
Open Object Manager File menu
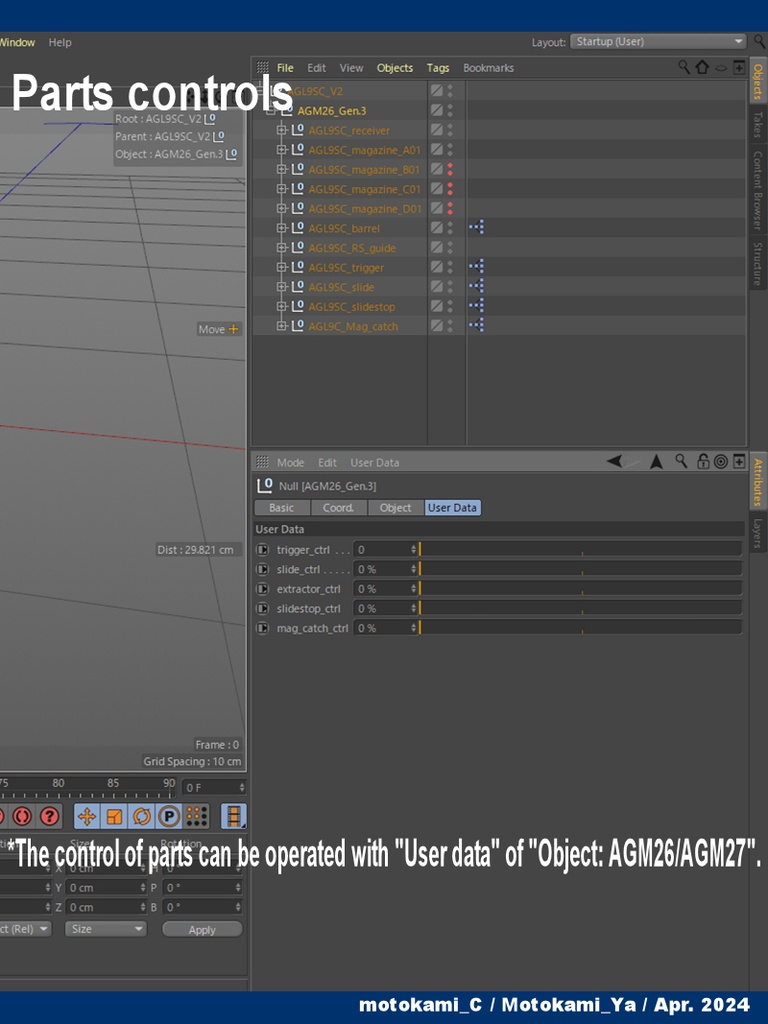click(285, 68)
